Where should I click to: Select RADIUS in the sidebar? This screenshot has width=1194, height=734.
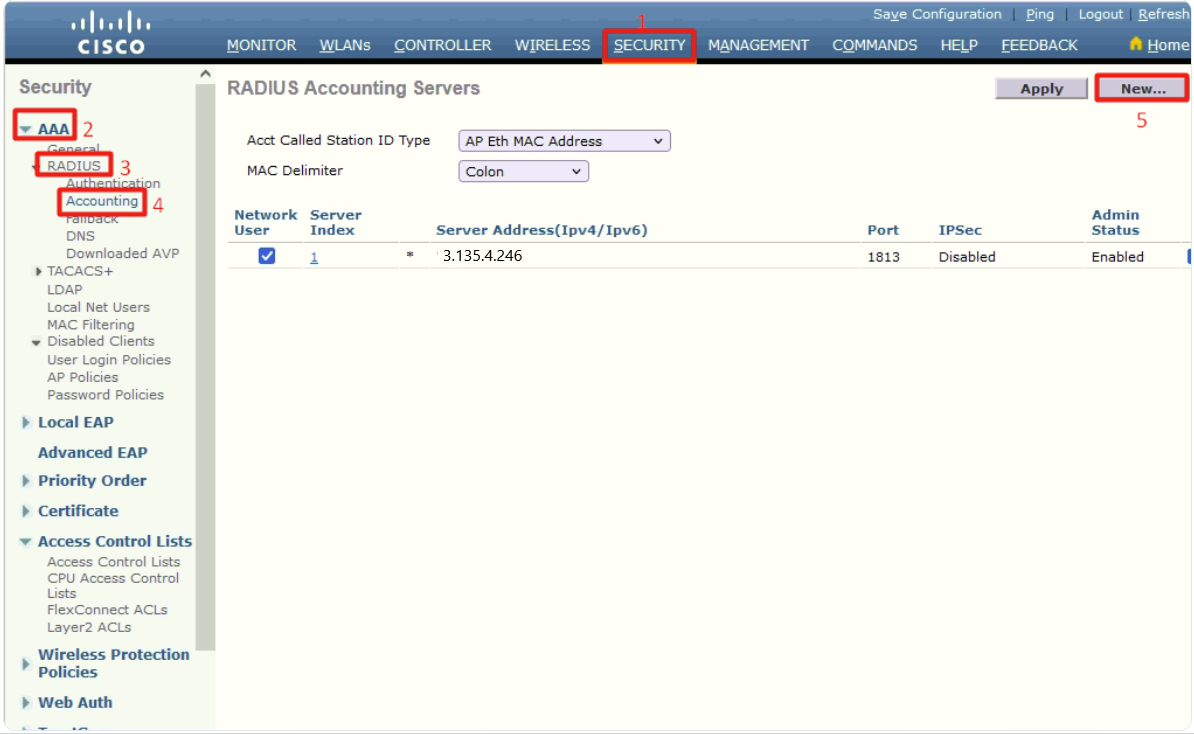tap(74, 166)
